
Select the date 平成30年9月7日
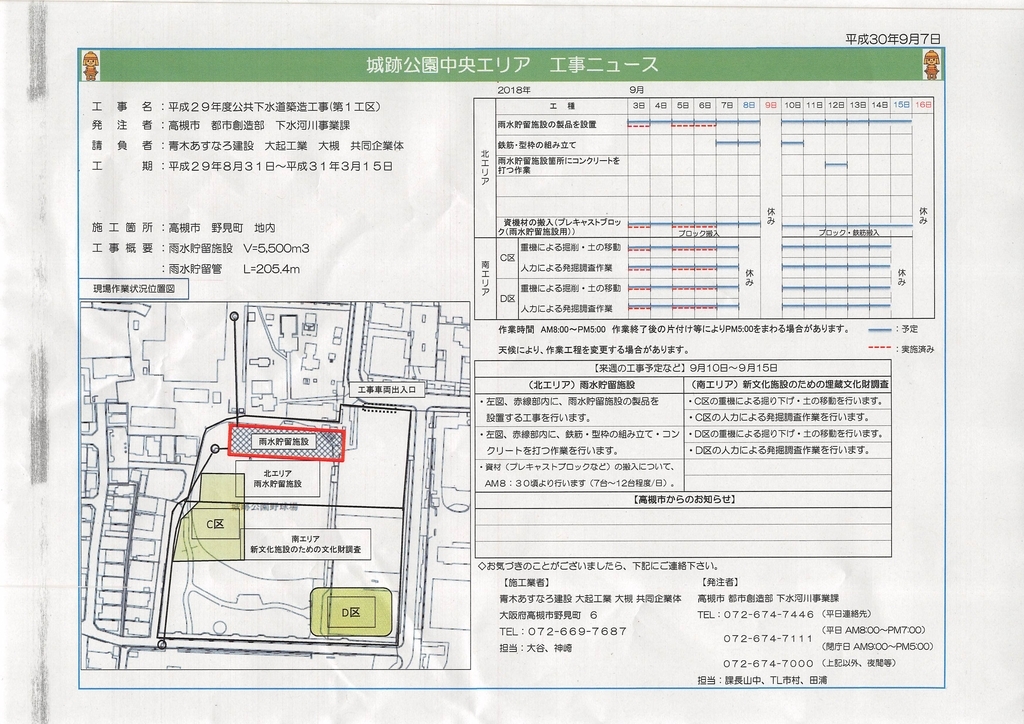[x=893, y=39]
